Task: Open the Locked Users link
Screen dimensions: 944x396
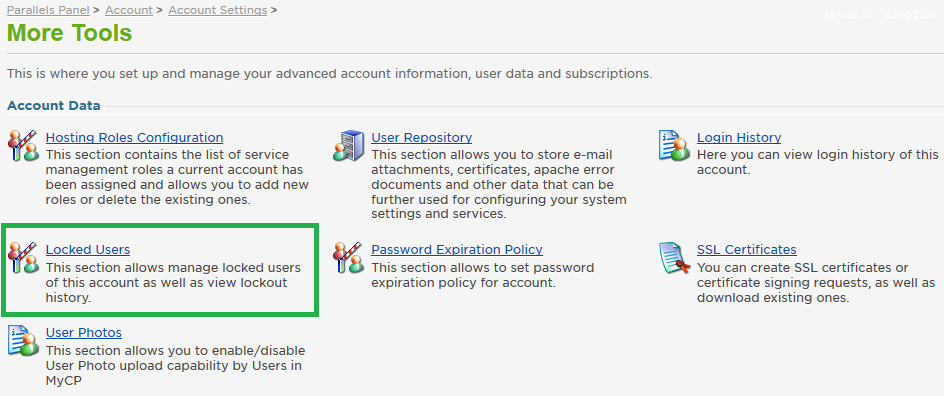Action: (88, 249)
